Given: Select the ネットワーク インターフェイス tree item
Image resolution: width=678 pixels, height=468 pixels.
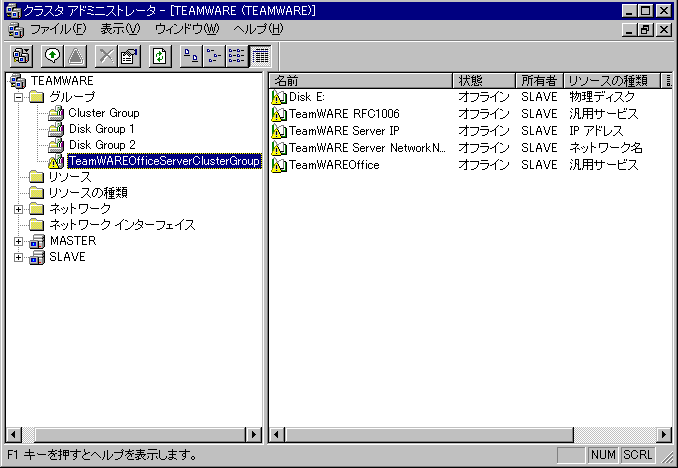Looking at the screenshot, I should point(122,225).
